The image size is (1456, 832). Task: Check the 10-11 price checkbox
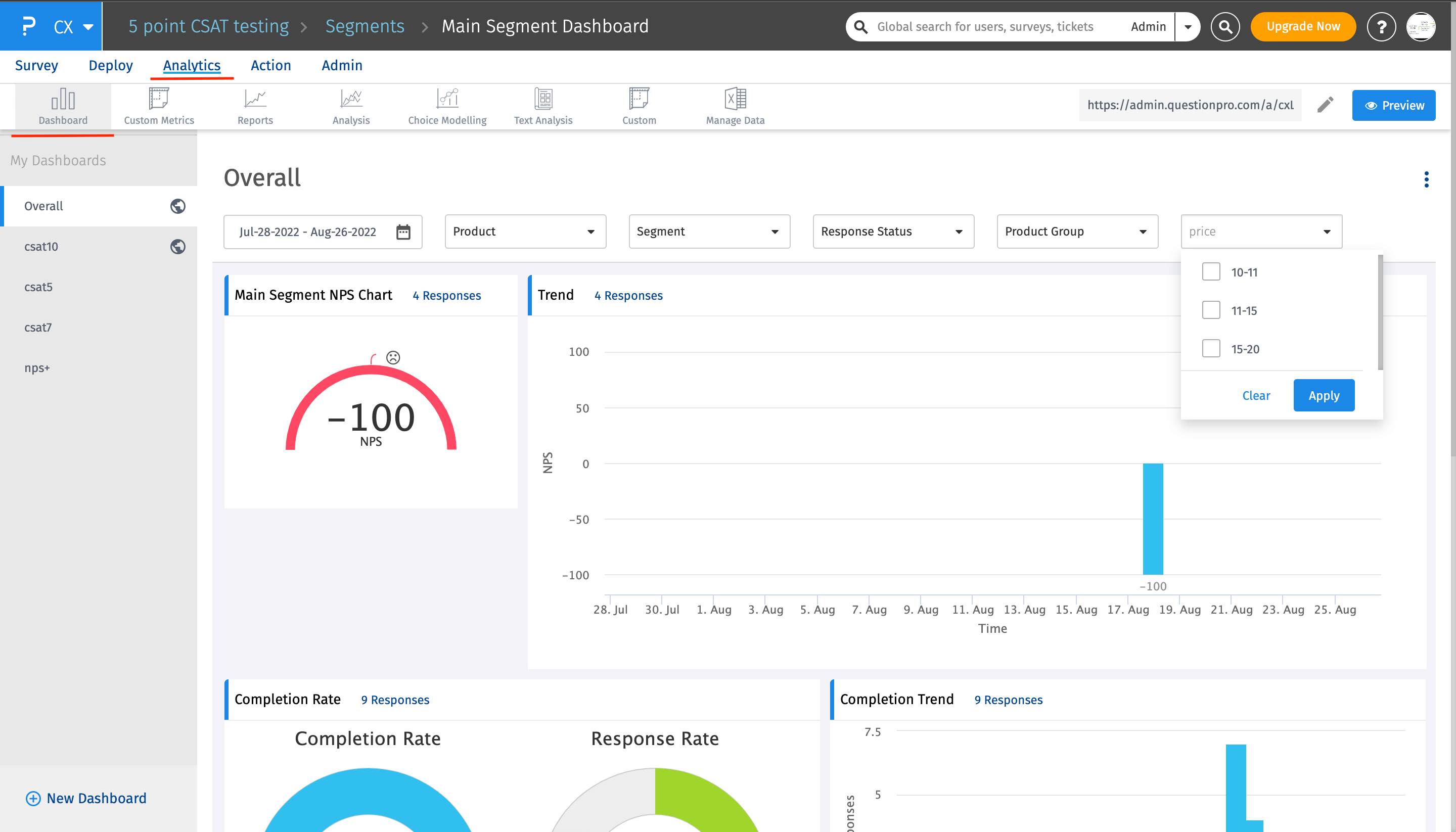click(1211, 272)
